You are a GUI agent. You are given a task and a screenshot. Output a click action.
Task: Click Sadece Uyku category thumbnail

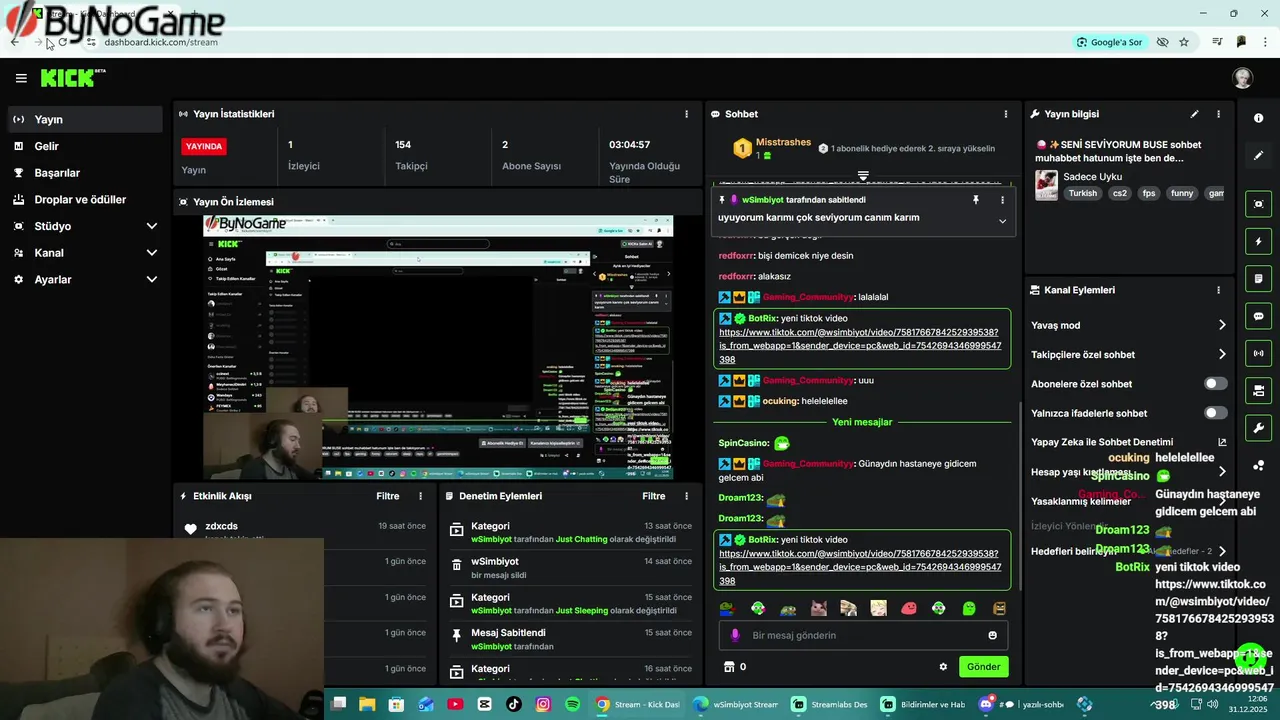[1046, 185]
